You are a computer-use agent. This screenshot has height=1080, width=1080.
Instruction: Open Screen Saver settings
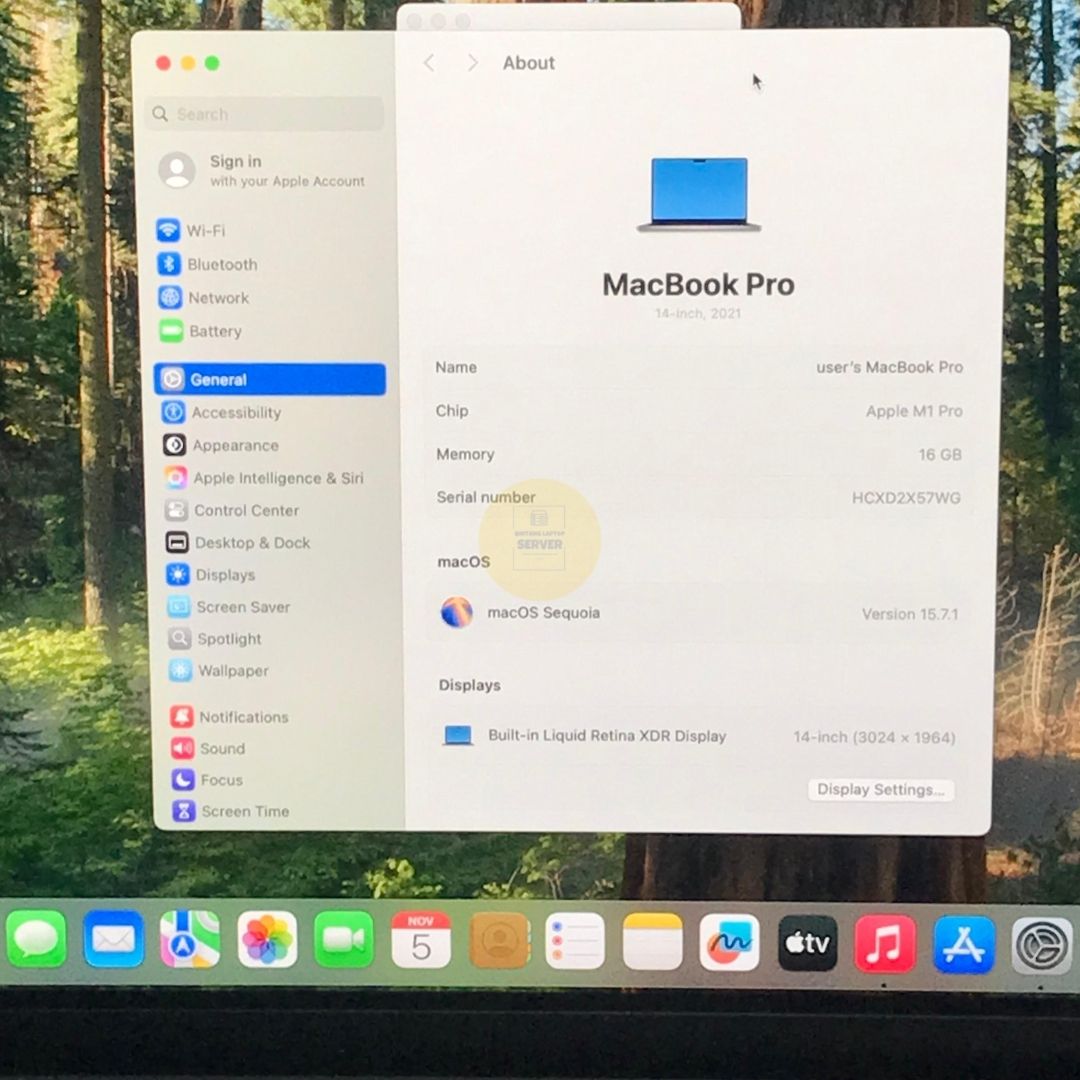click(x=243, y=607)
